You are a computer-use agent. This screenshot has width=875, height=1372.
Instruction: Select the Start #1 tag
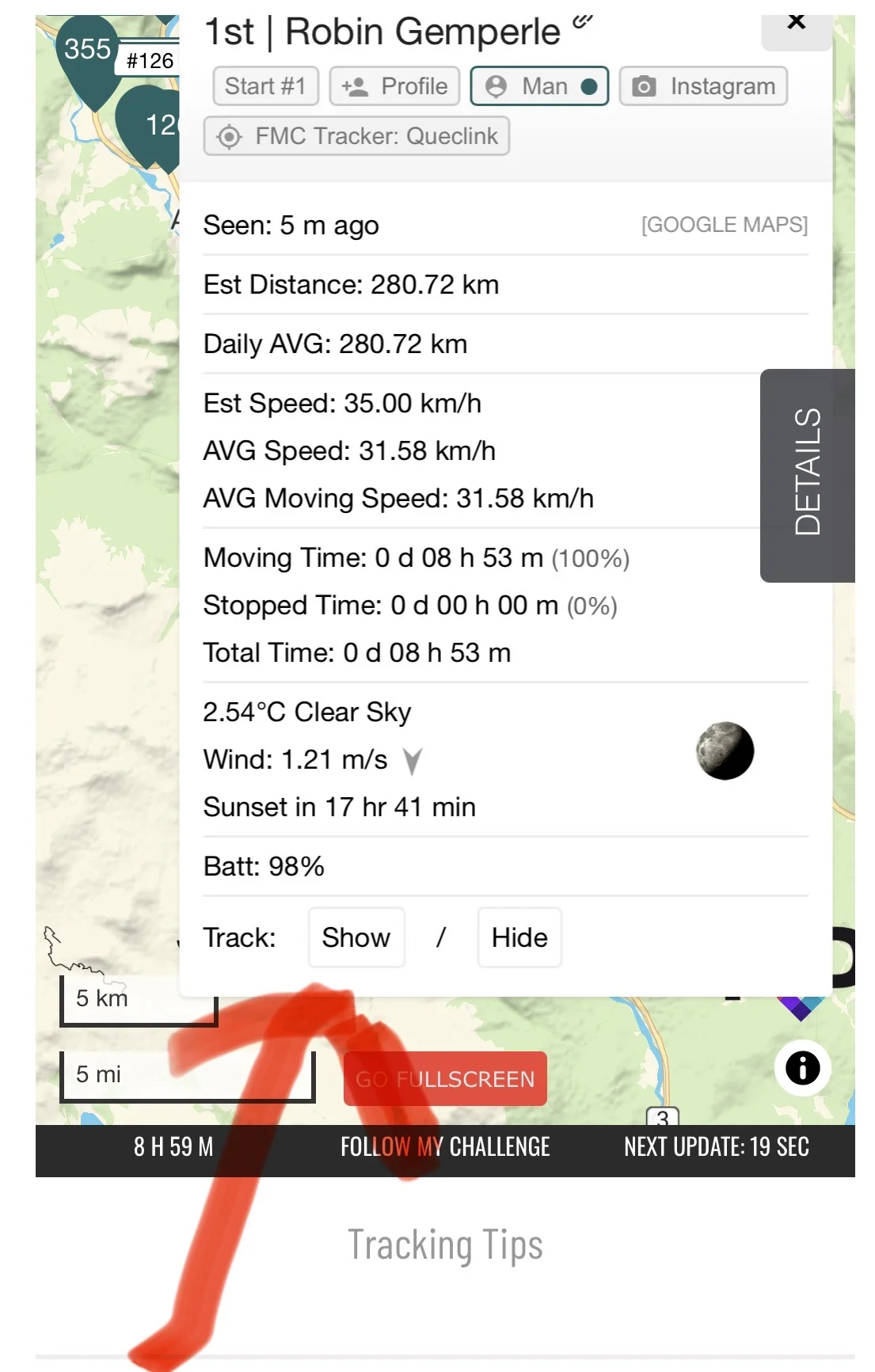pos(265,86)
